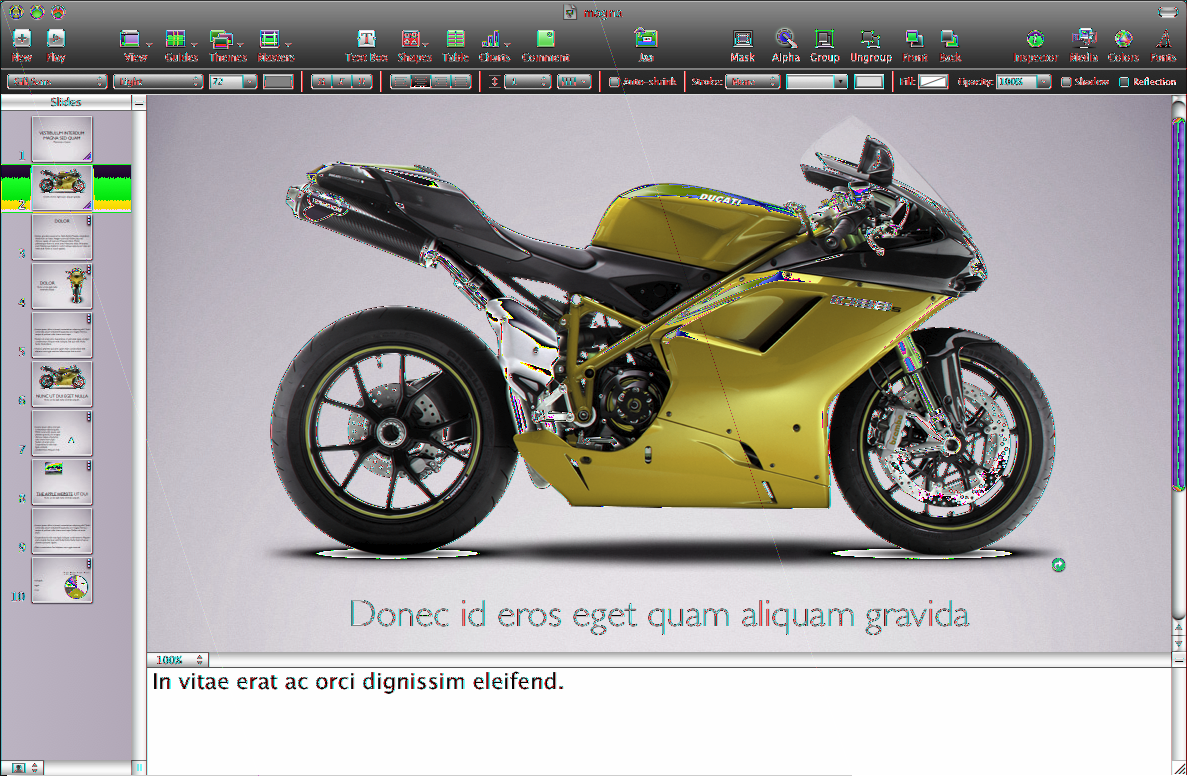Toggle bold text formatting

321,82
